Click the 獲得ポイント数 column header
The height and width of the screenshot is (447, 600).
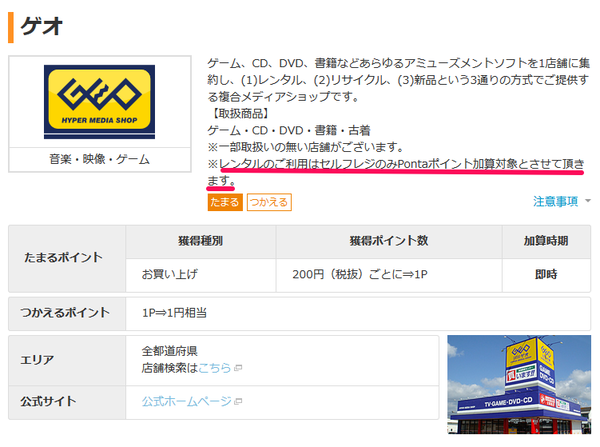(389, 241)
